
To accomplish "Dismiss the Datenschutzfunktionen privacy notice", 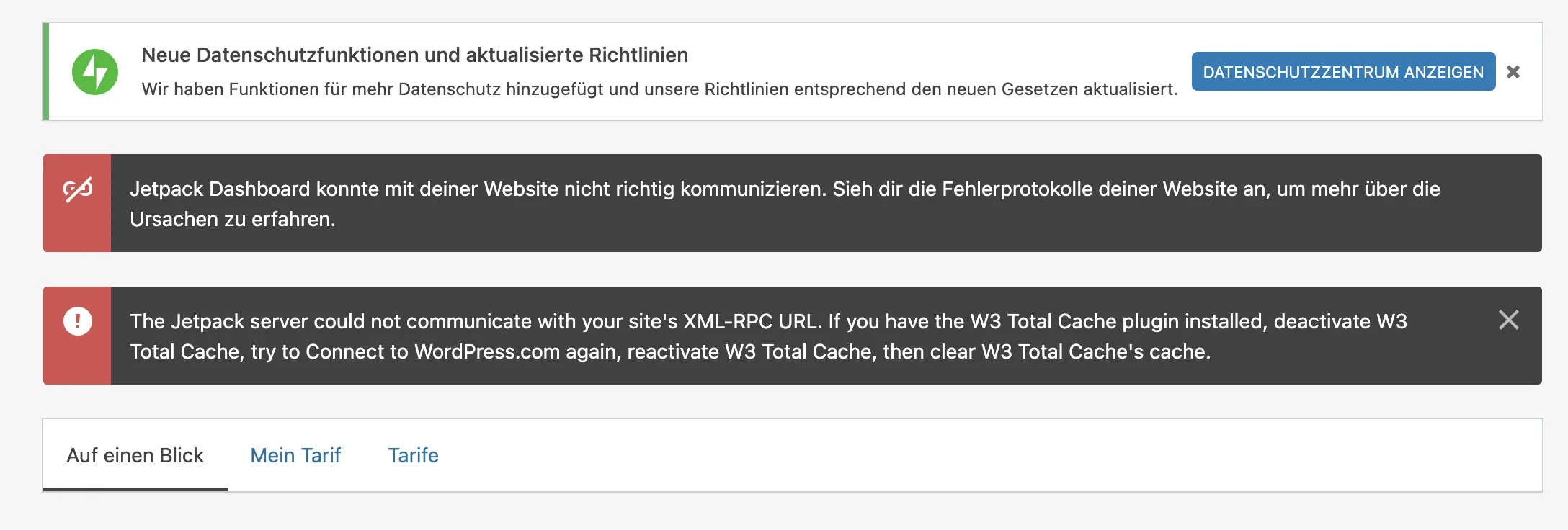I will coord(1513,72).
